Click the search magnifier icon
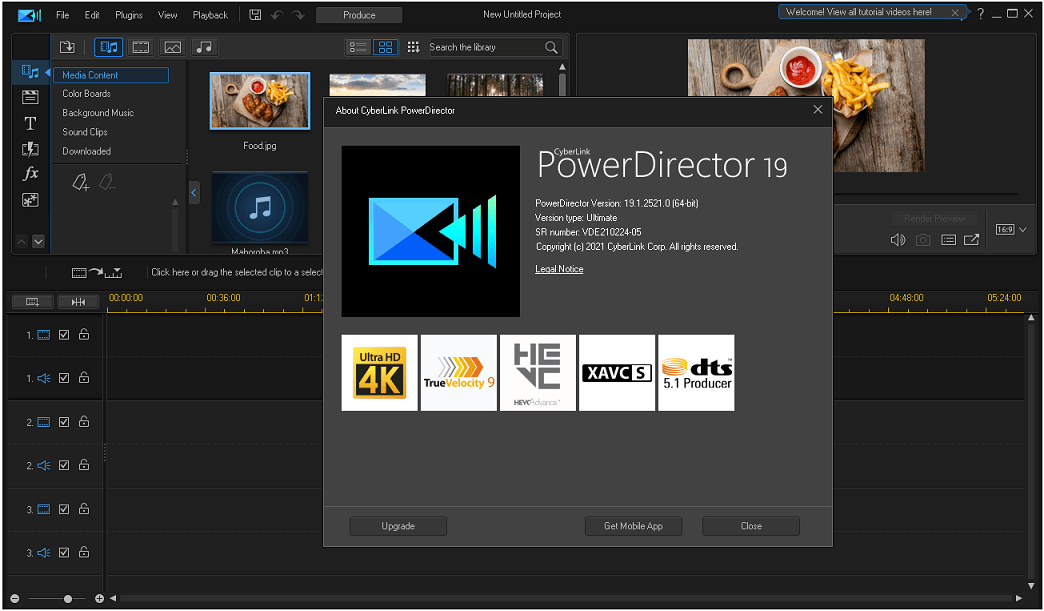Viewport: 1044px width, 611px height. pyautogui.click(x=551, y=47)
